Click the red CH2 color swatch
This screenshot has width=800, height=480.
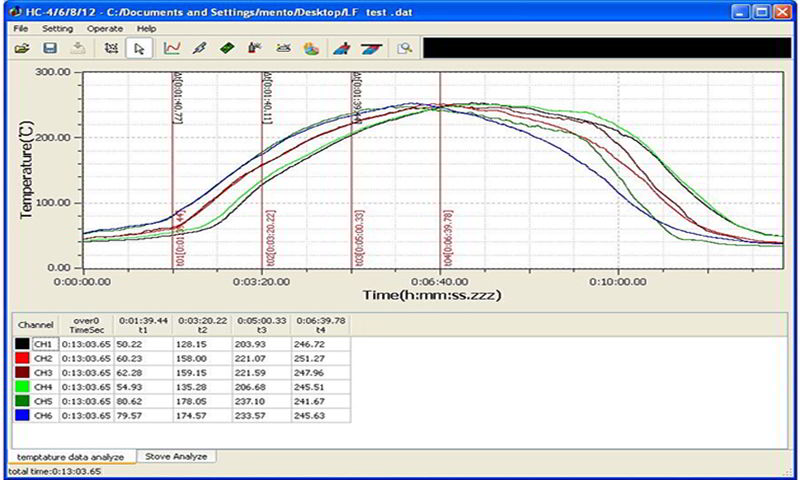[22, 358]
